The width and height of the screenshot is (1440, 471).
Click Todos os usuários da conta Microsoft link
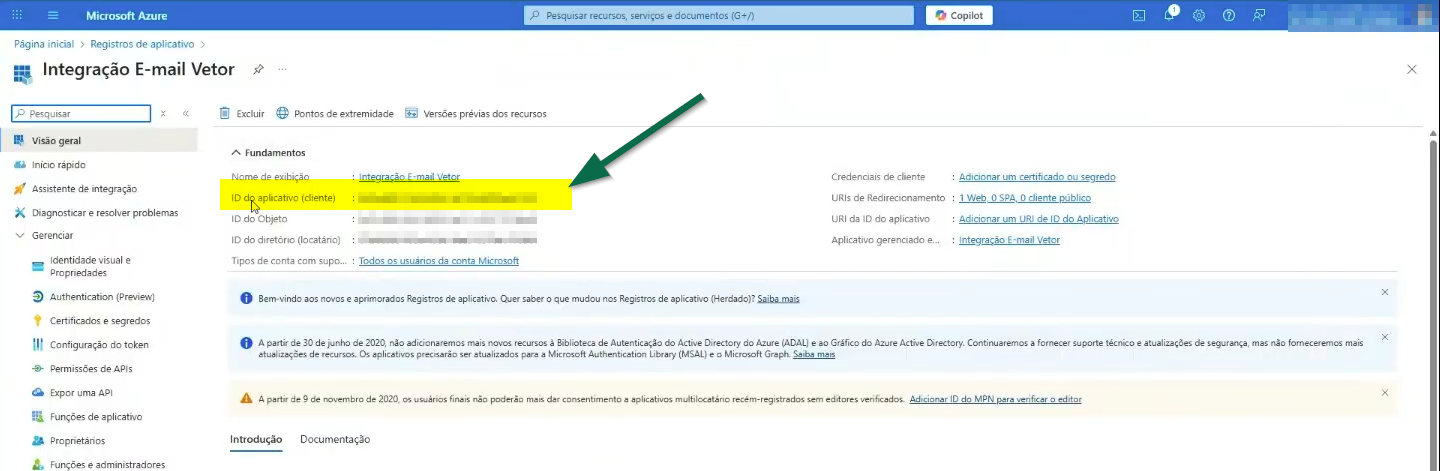coord(439,261)
